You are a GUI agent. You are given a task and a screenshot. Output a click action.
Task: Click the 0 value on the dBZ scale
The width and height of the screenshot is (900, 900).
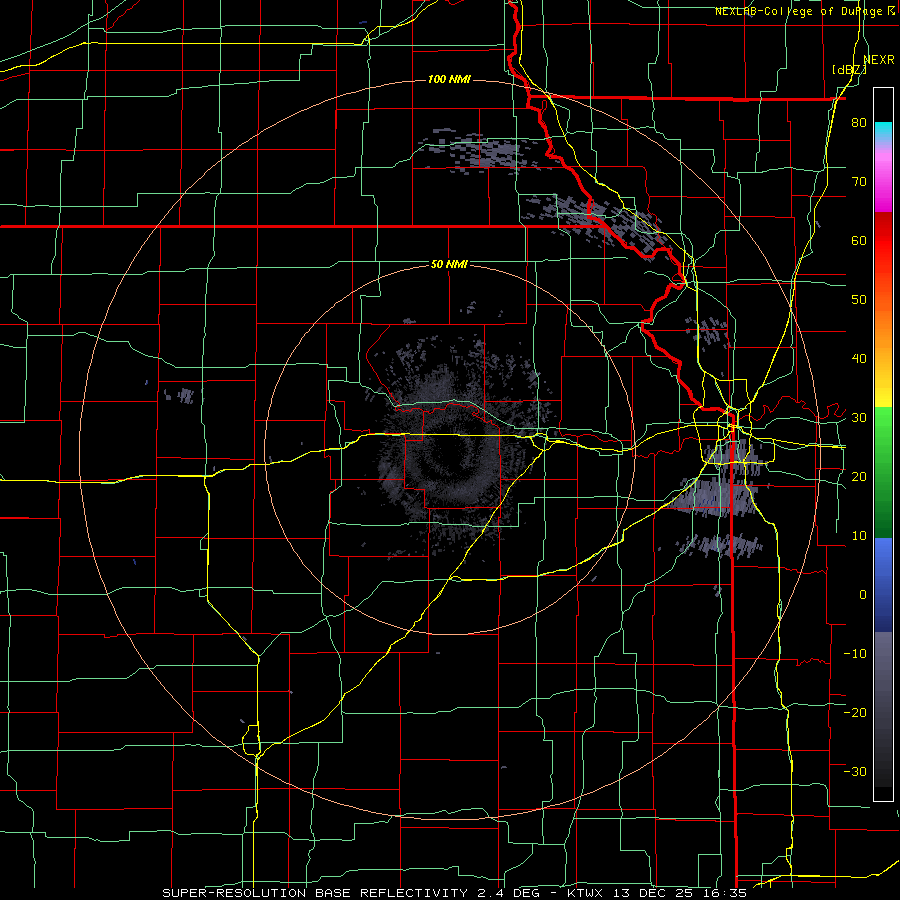(863, 595)
